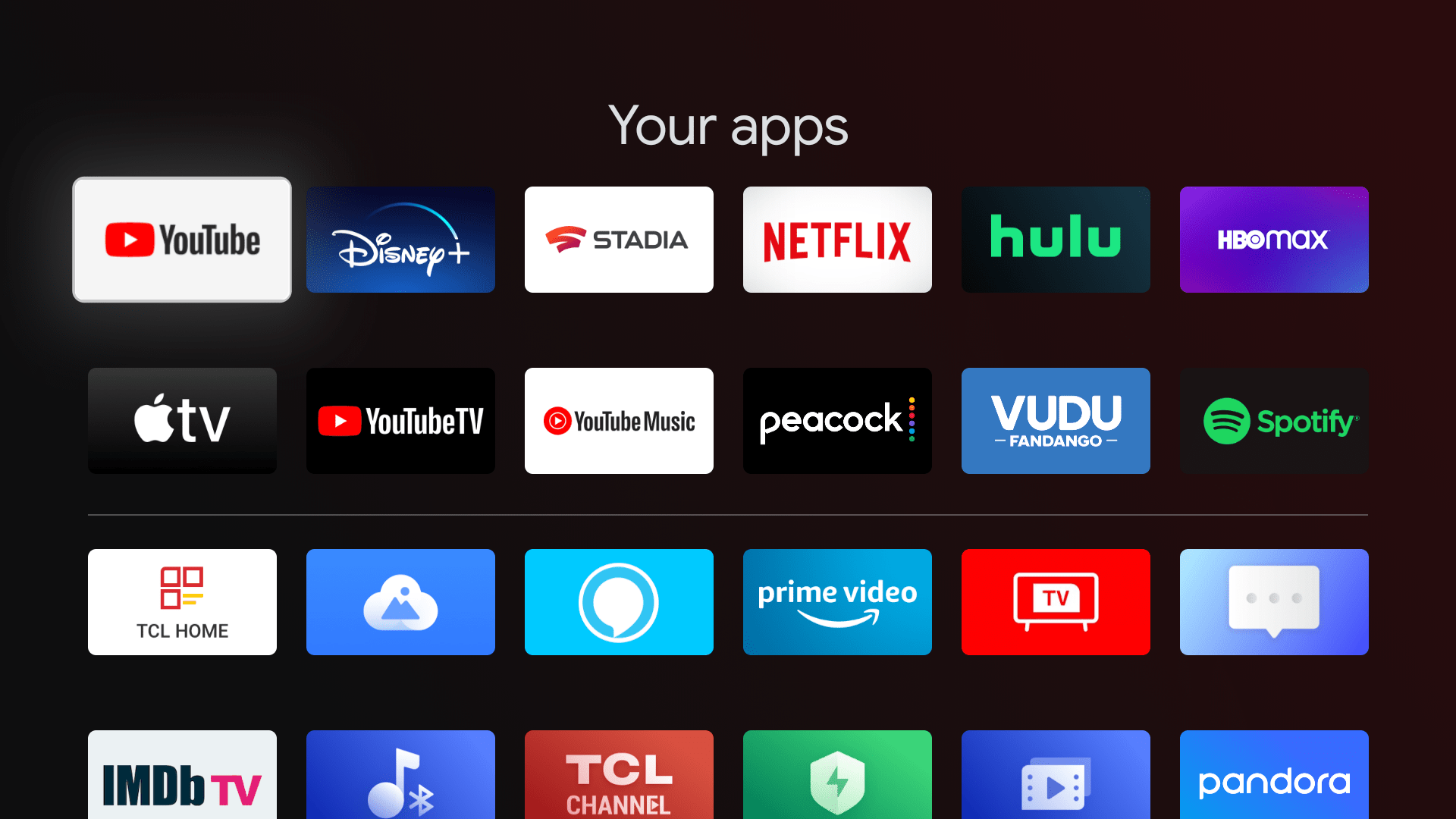
Task: Open Prime Video app
Action: click(x=838, y=601)
